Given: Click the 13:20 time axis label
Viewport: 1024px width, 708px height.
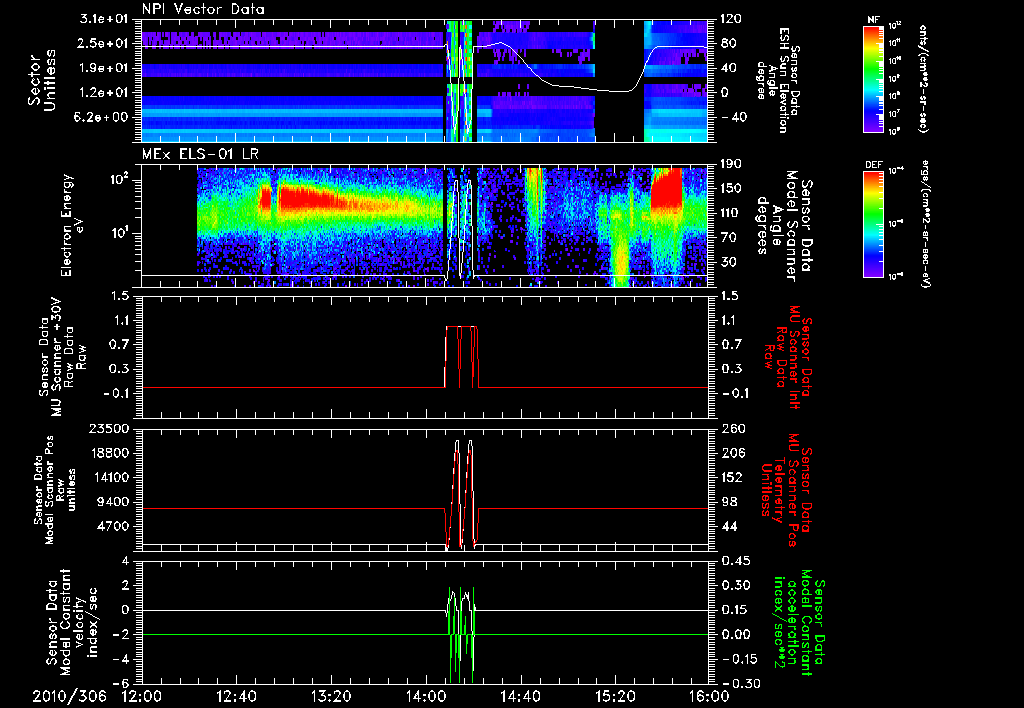Looking at the screenshot, I should click(x=330, y=696).
